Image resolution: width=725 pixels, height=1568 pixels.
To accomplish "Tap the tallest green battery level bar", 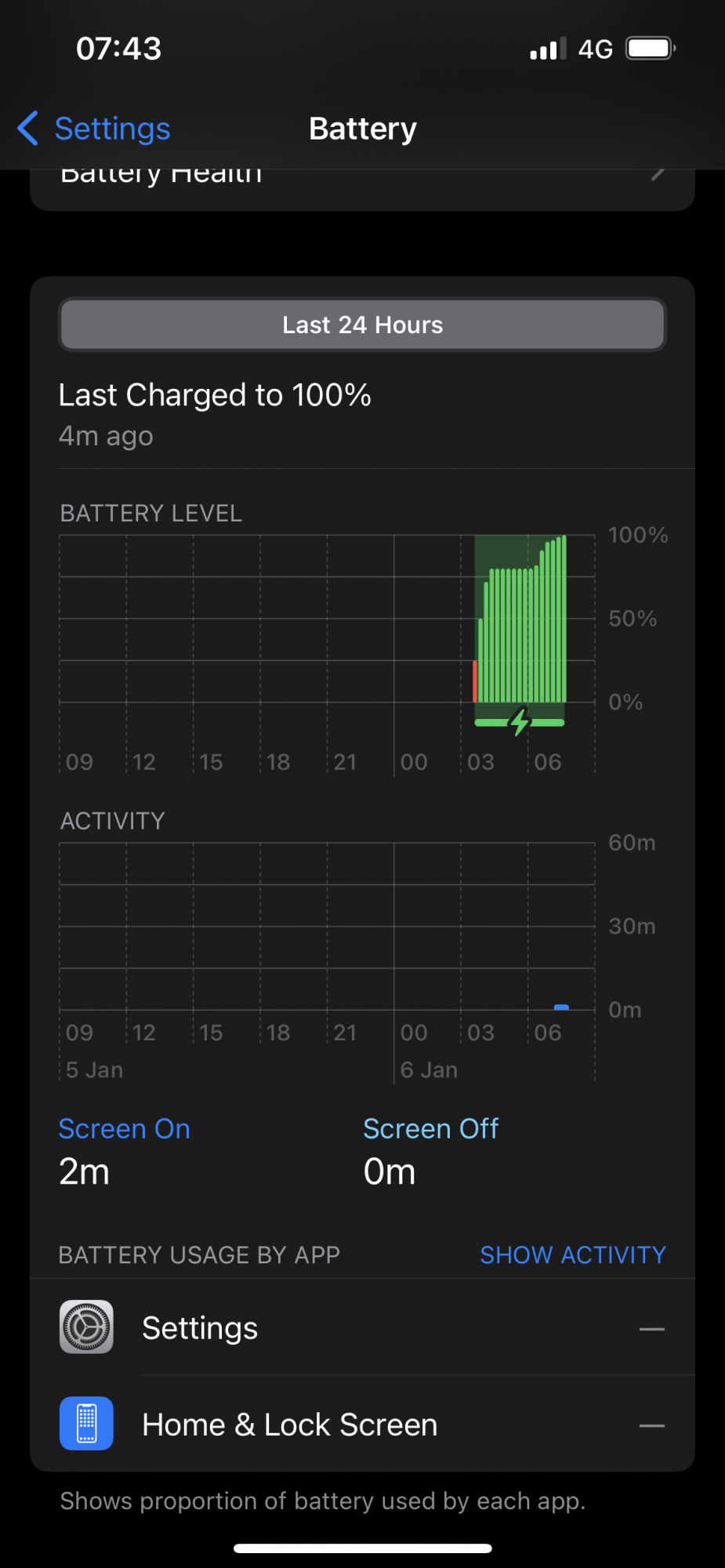I will [564, 619].
